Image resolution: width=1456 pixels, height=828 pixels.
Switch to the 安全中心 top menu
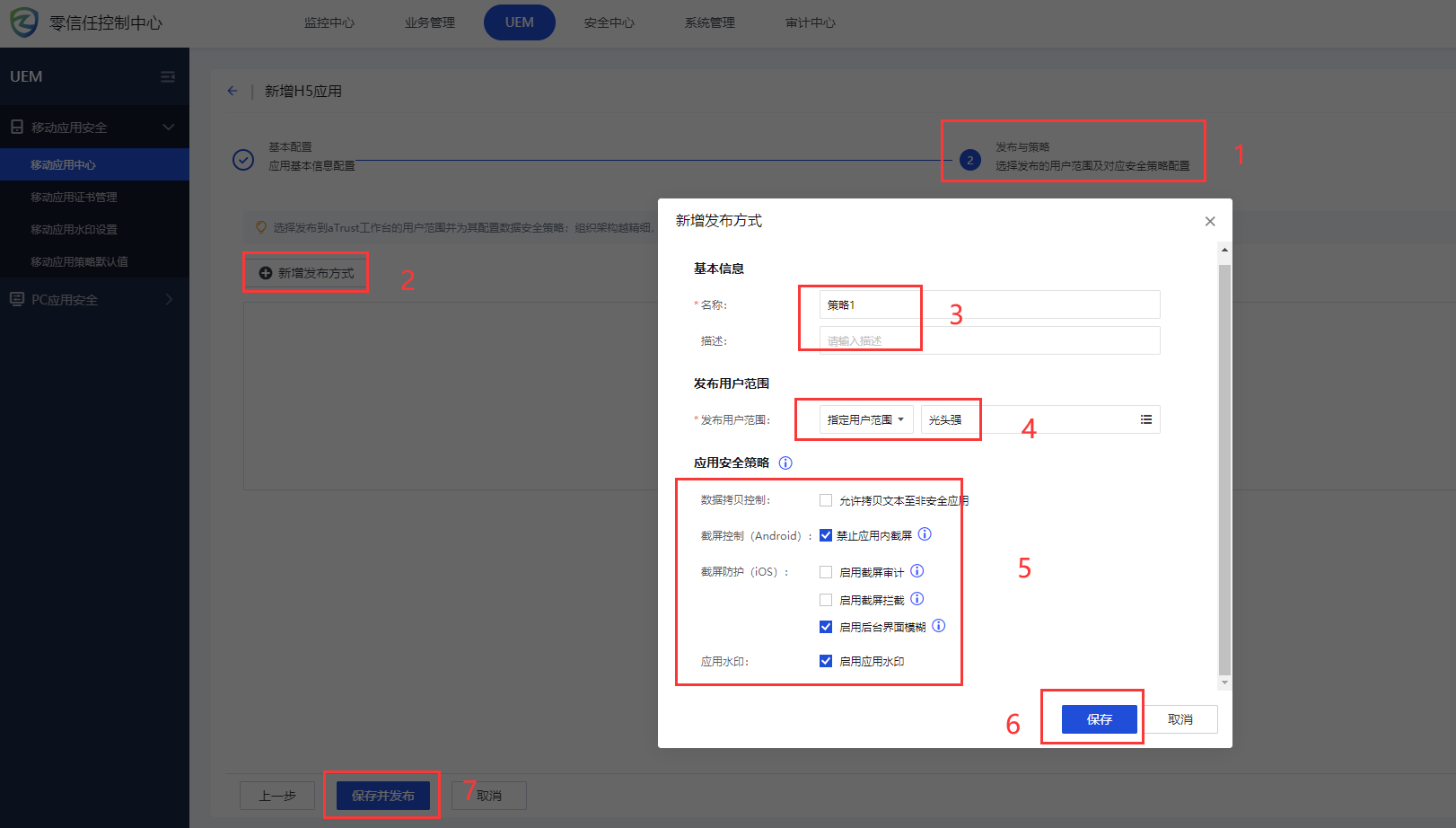[x=609, y=22]
